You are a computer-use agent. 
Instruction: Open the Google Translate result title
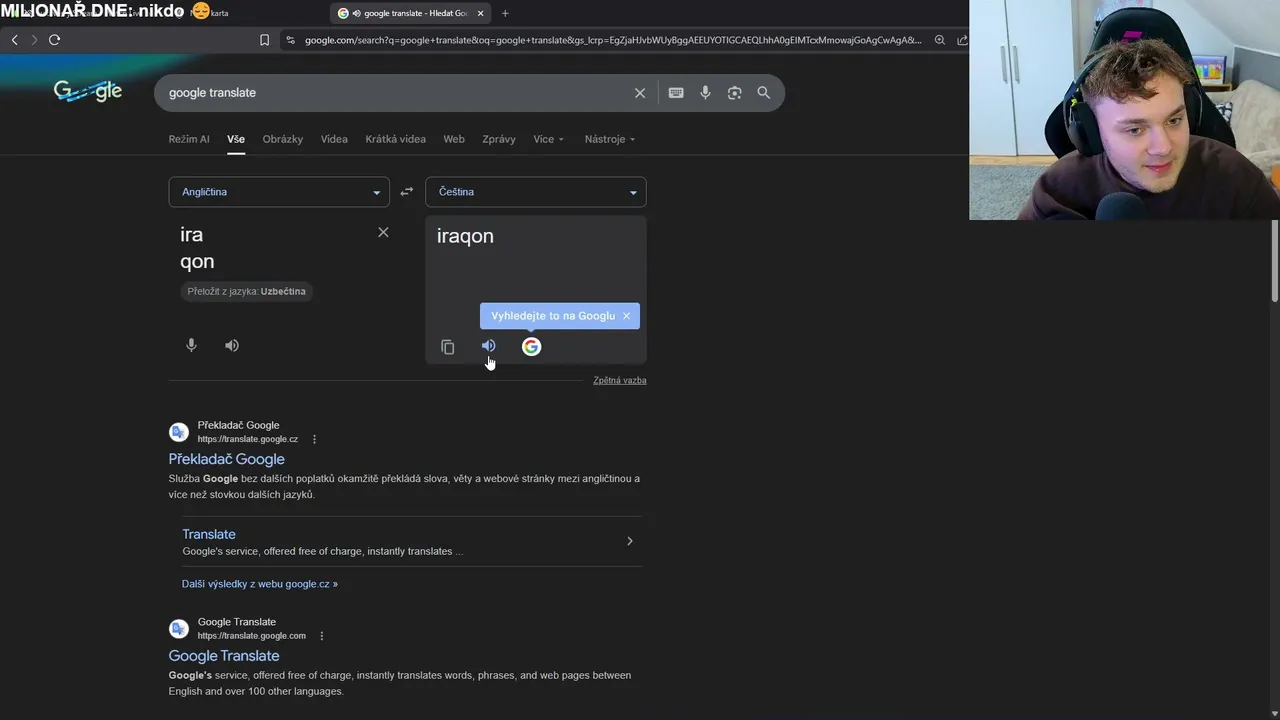(224, 656)
